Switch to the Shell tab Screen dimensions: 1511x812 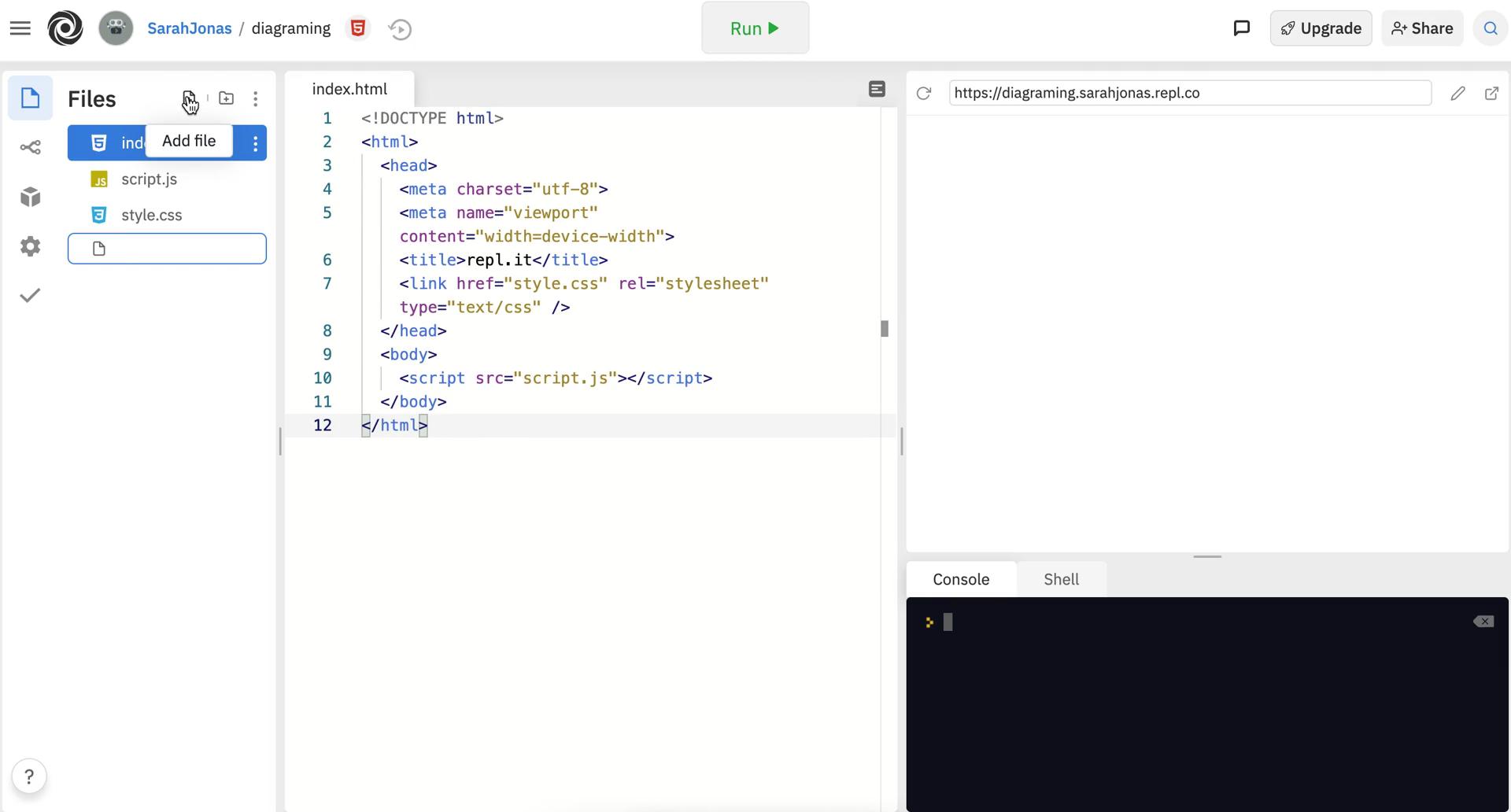[x=1061, y=579]
